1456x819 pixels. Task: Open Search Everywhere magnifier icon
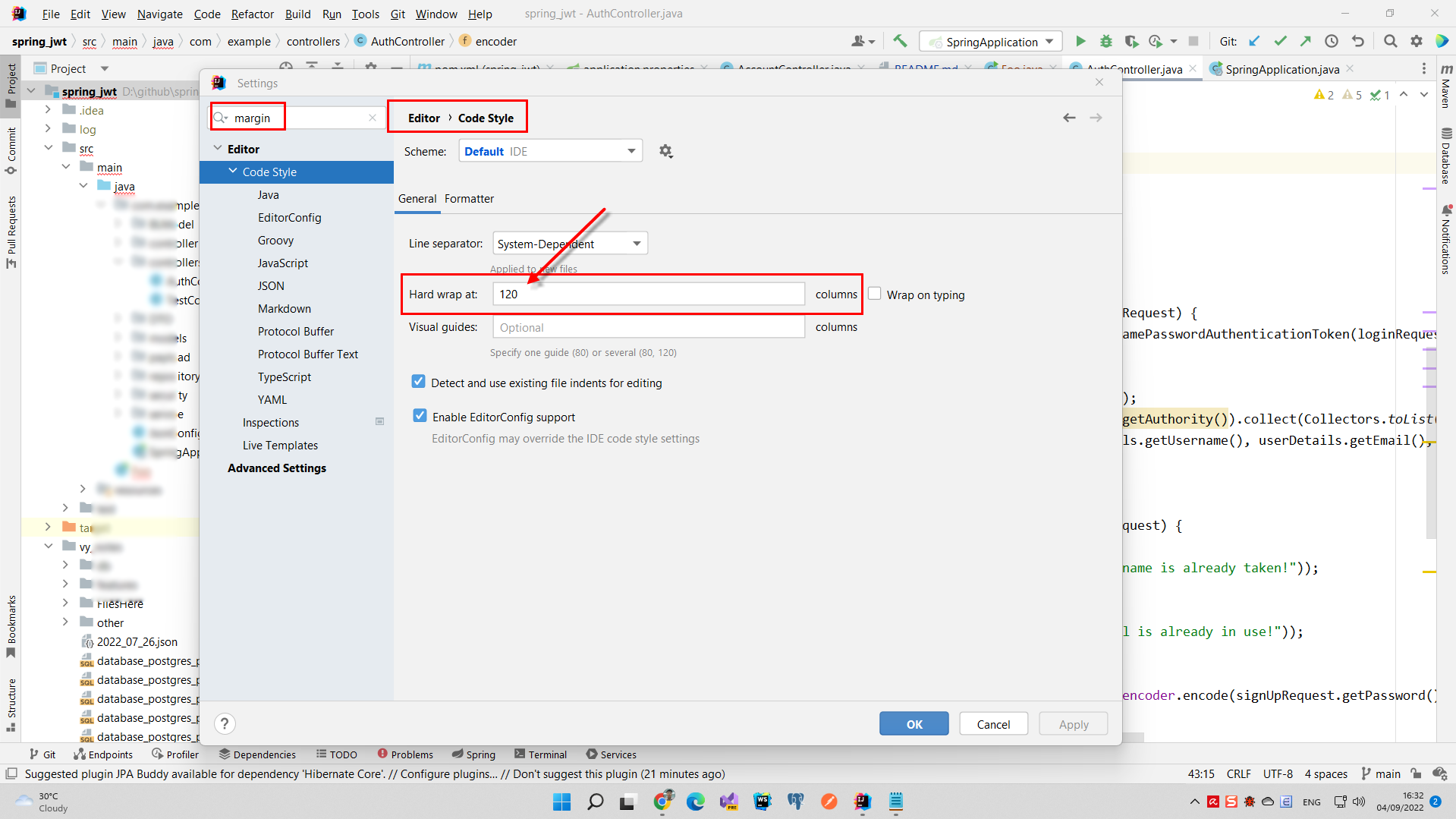(x=1390, y=41)
